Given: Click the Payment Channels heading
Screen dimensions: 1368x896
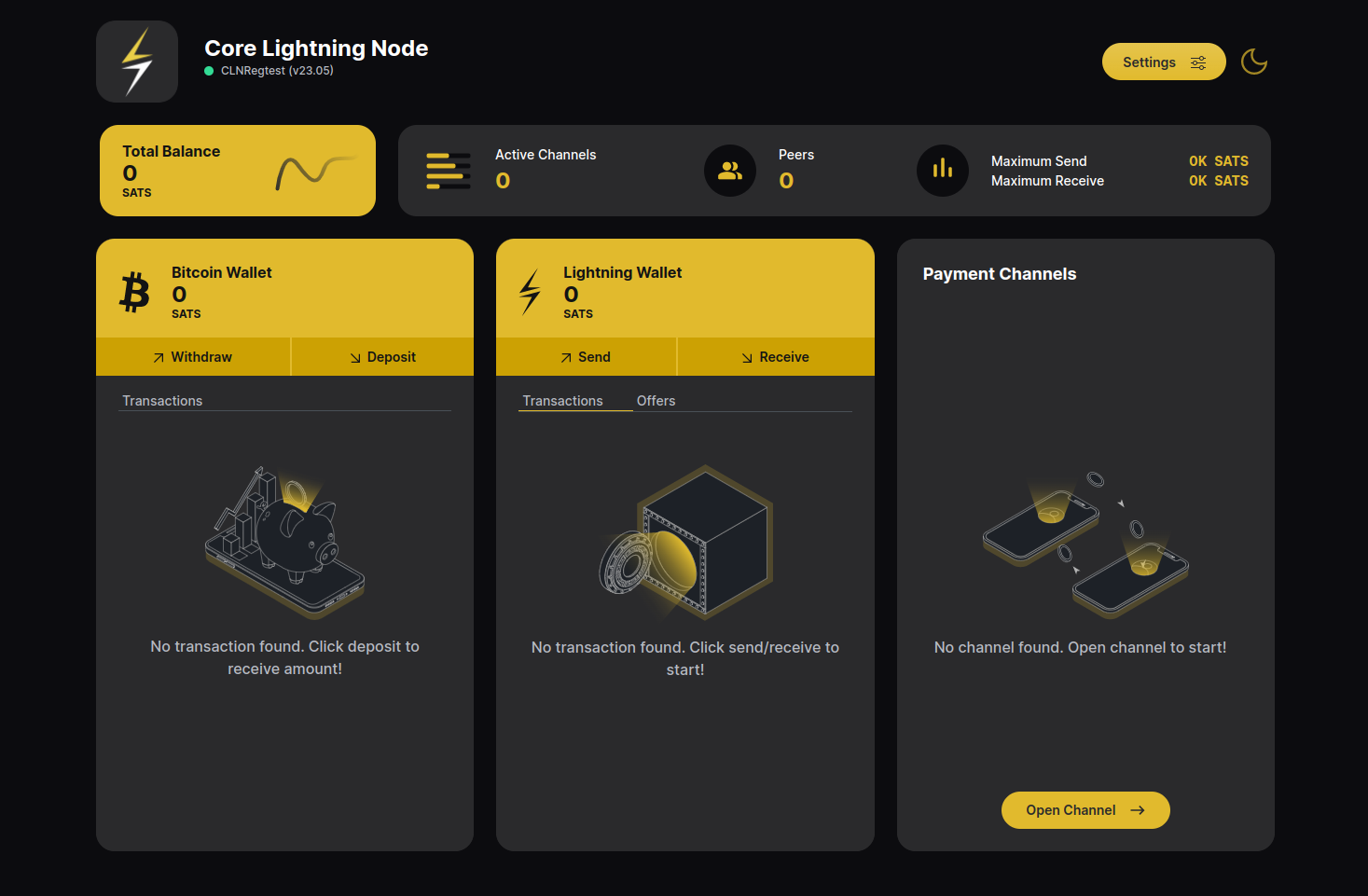Looking at the screenshot, I should coord(1000,274).
